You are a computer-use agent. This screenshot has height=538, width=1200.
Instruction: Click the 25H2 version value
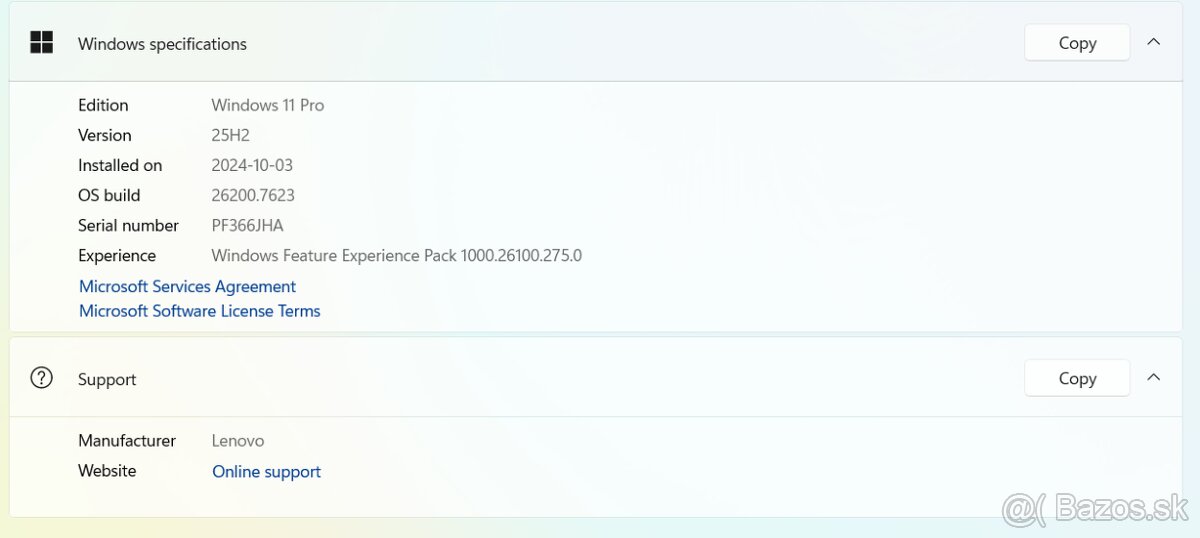pyautogui.click(x=230, y=135)
